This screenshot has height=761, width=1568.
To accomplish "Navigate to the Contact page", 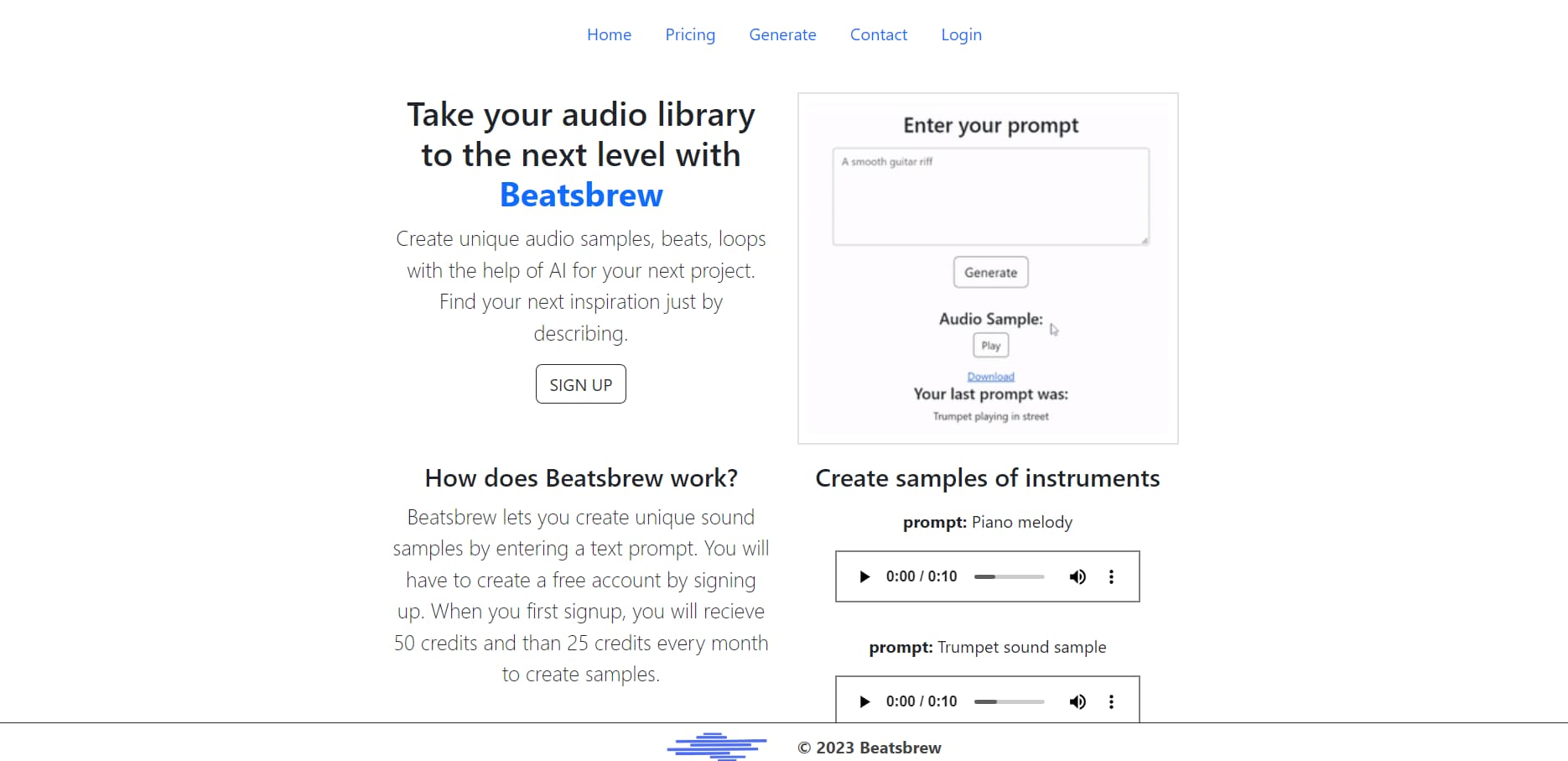I will pos(879,34).
